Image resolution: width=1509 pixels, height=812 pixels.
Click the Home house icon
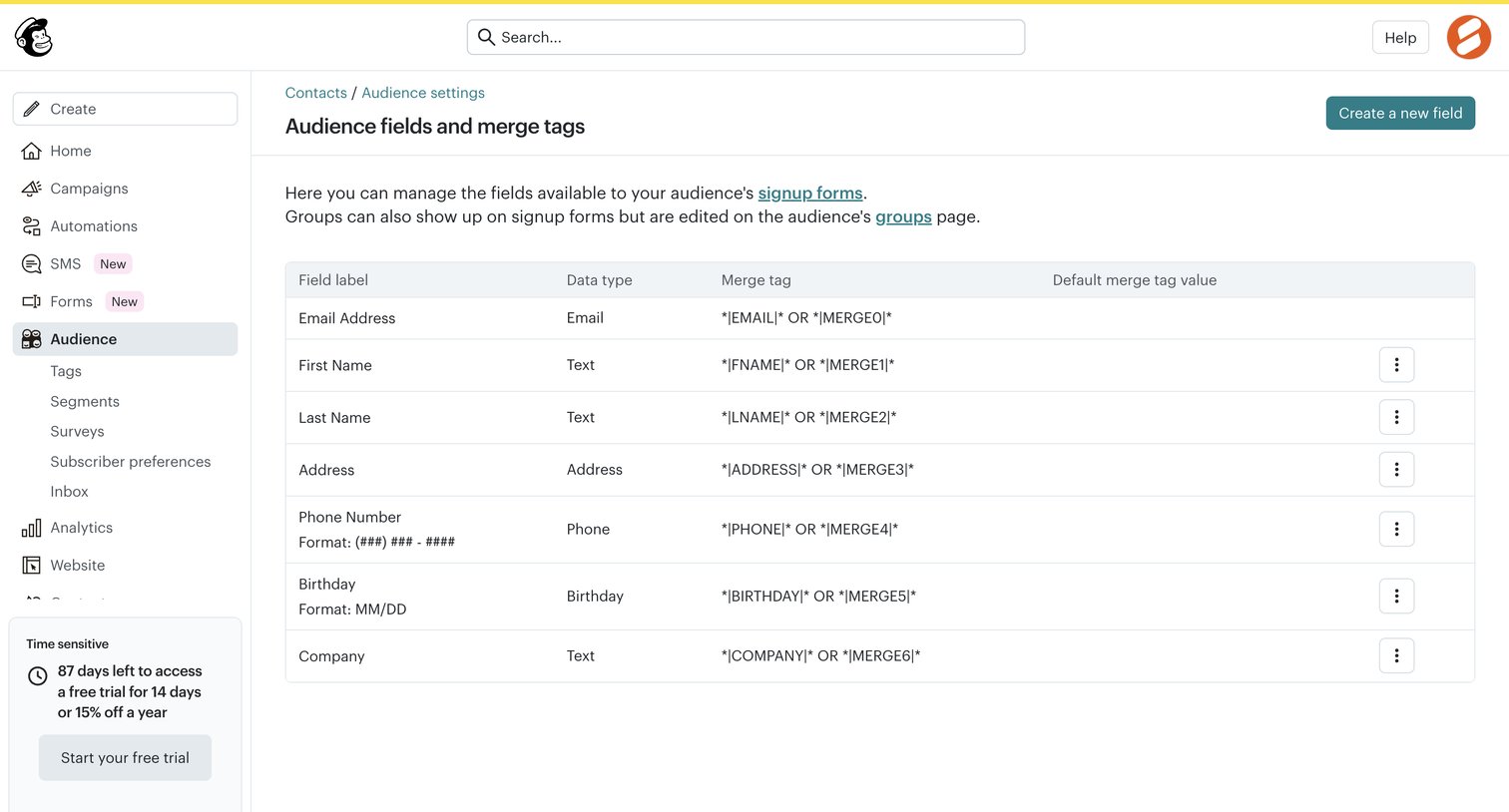click(x=32, y=151)
